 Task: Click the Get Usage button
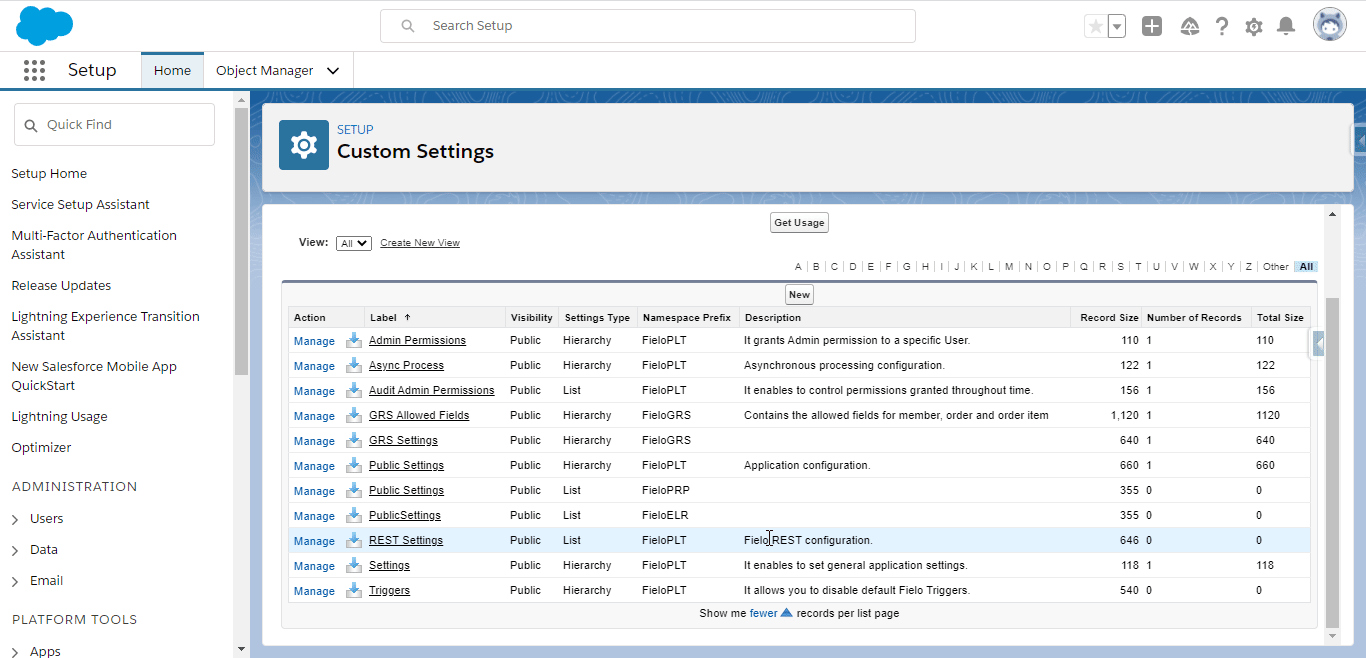(x=799, y=222)
